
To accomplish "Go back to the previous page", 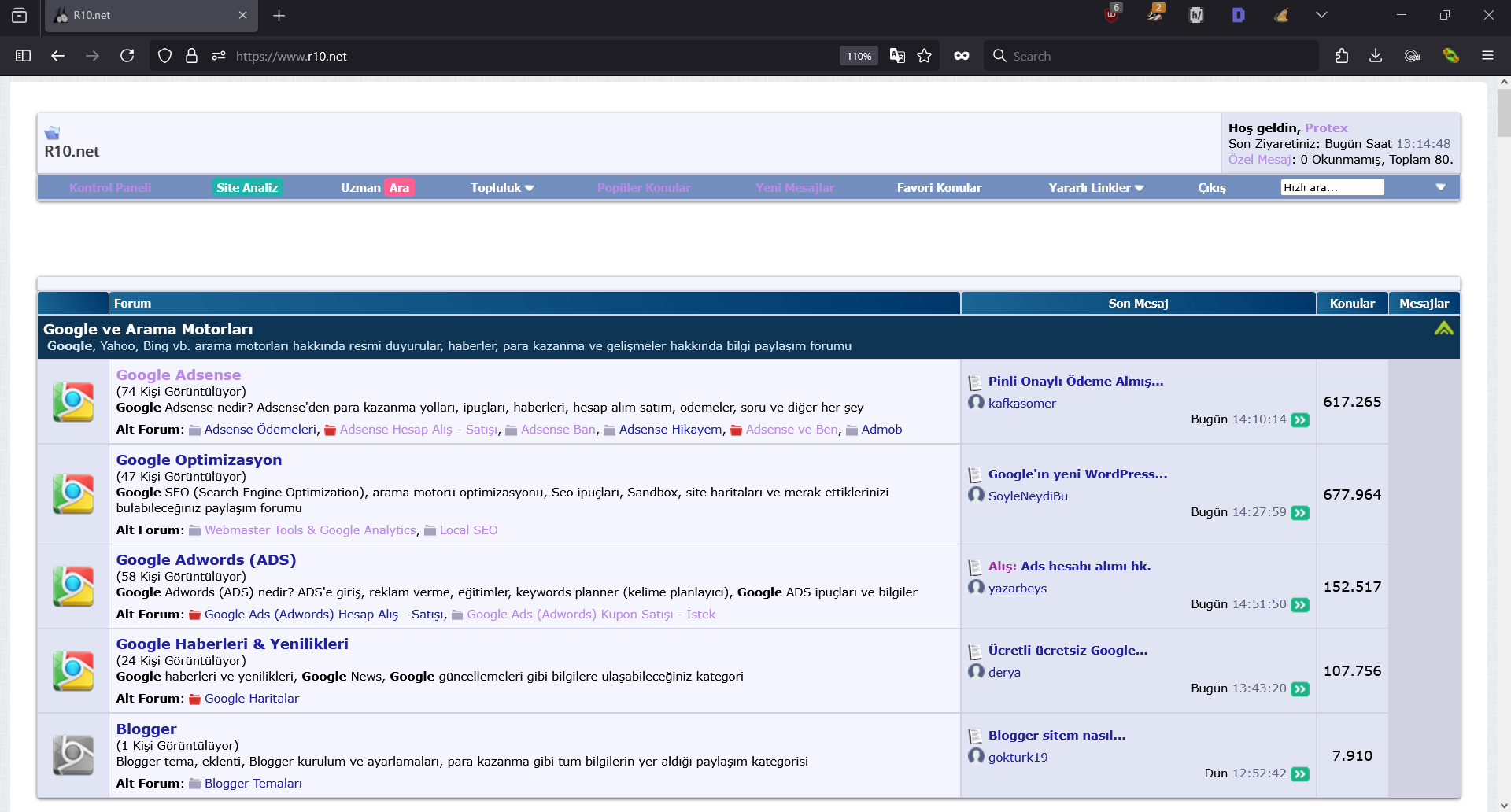I will coord(57,56).
